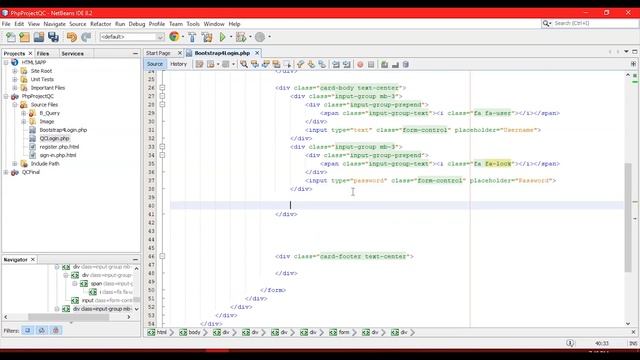Open the Navigate menu
Viewport: 640px width, 360px height.
54,24
